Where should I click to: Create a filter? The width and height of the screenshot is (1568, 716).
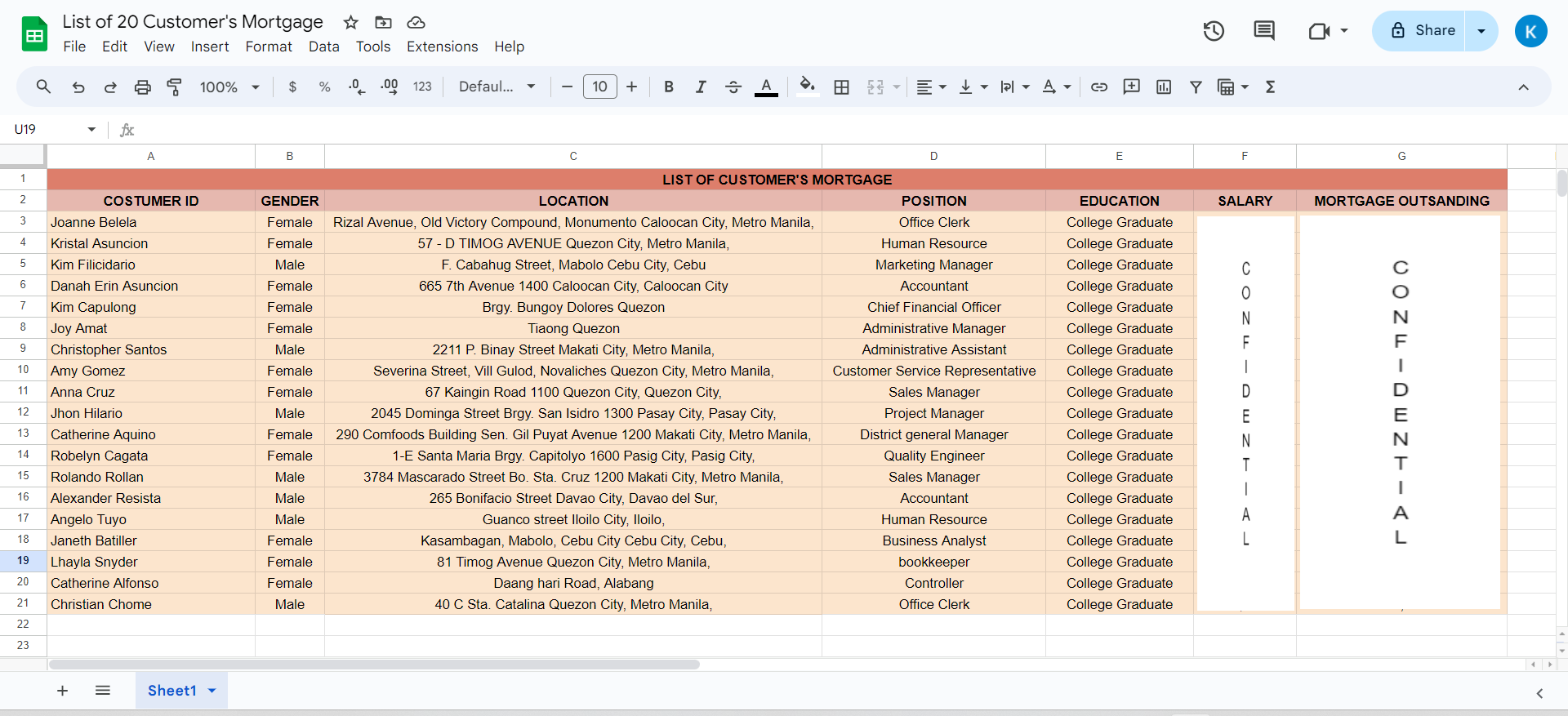click(x=1196, y=87)
